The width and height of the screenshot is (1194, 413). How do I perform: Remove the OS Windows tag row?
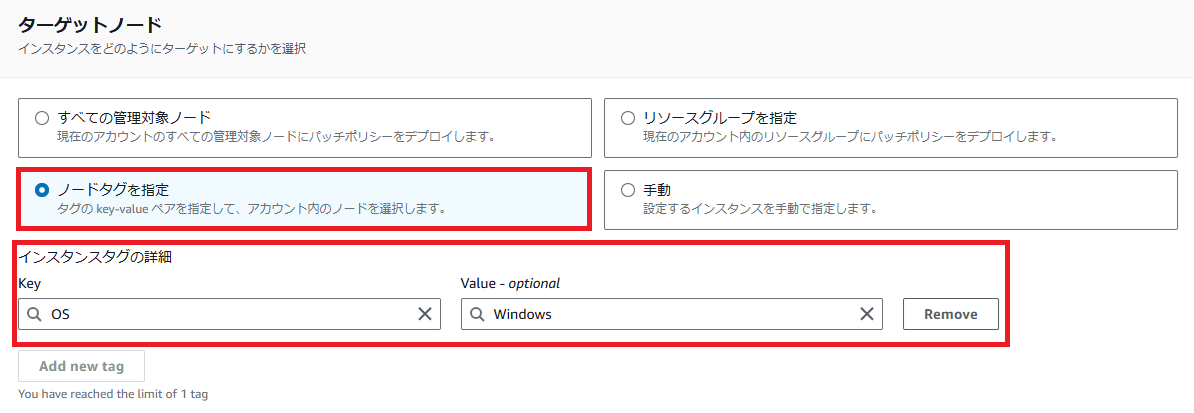click(x=950, y=314)
